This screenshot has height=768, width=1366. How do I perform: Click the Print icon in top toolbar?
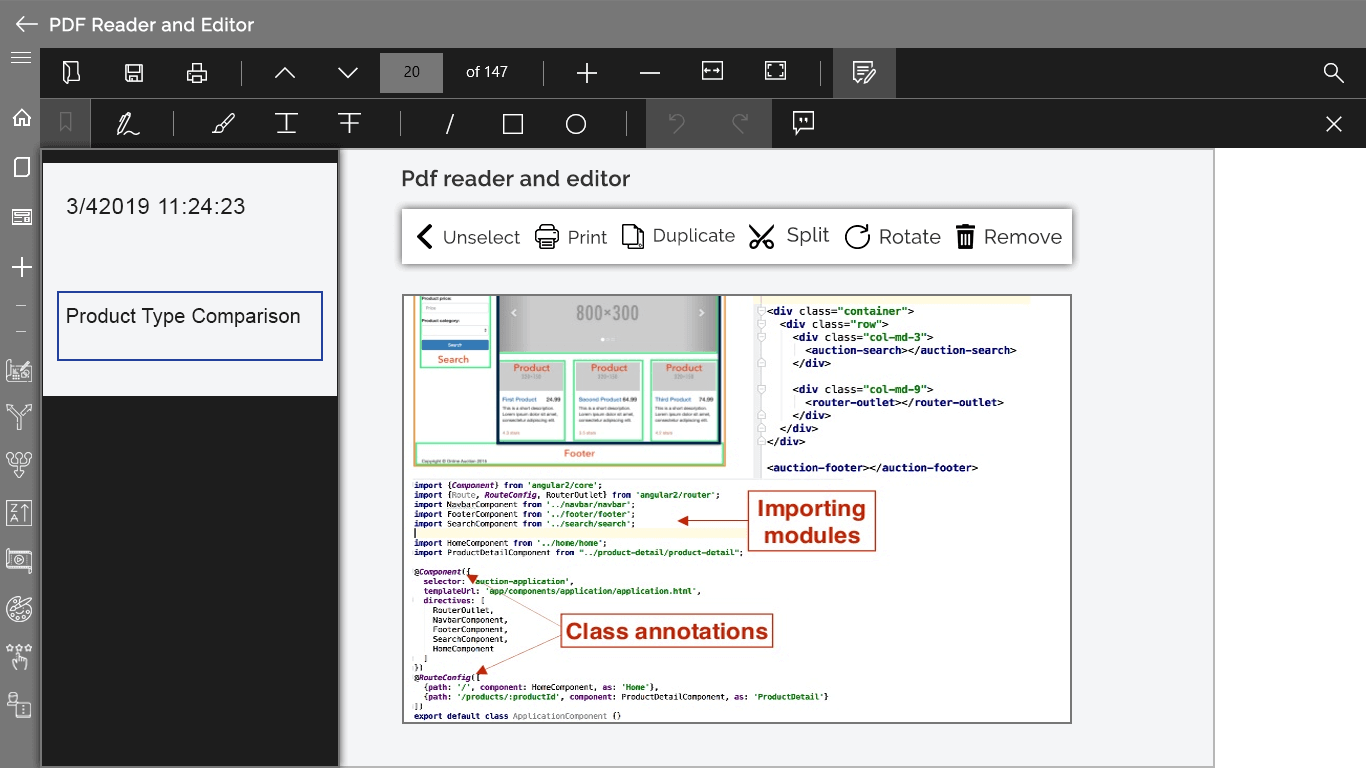point(197,72)
